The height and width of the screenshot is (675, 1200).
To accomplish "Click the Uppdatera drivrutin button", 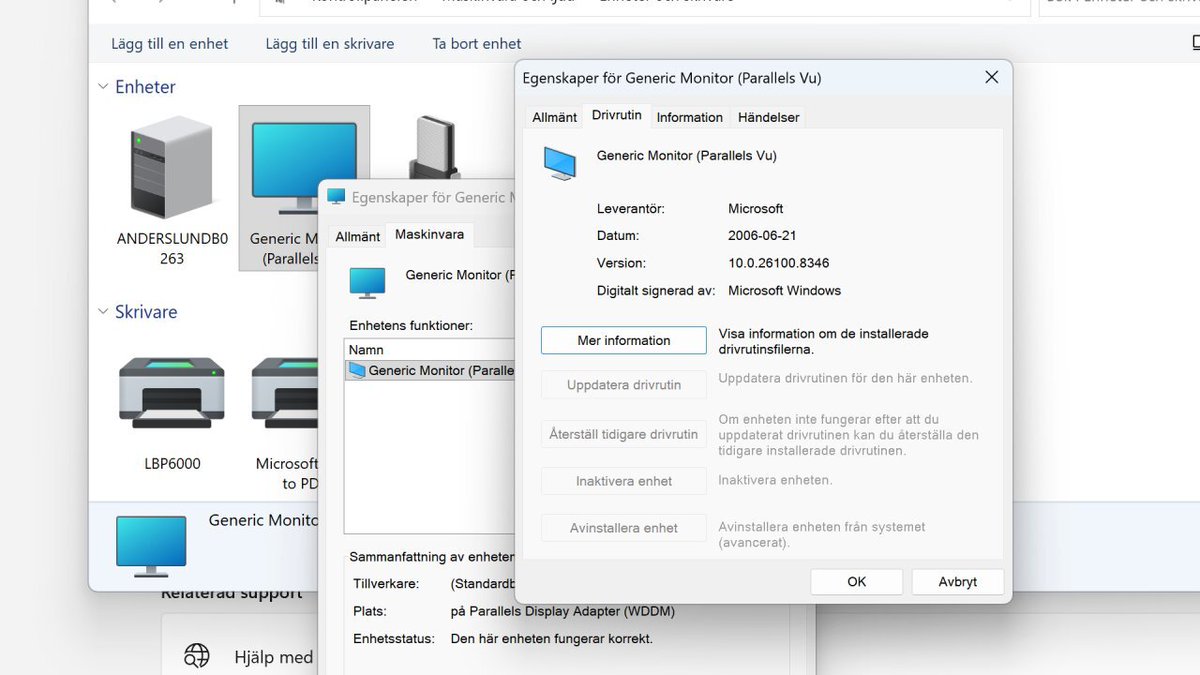I will click(x=624, y=385).
